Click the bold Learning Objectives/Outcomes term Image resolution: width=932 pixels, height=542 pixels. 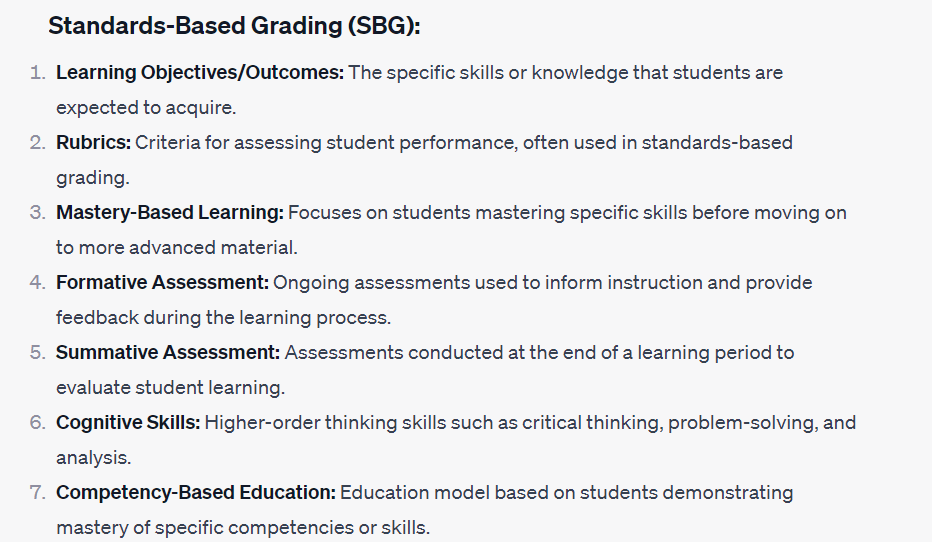pos(200,73)
